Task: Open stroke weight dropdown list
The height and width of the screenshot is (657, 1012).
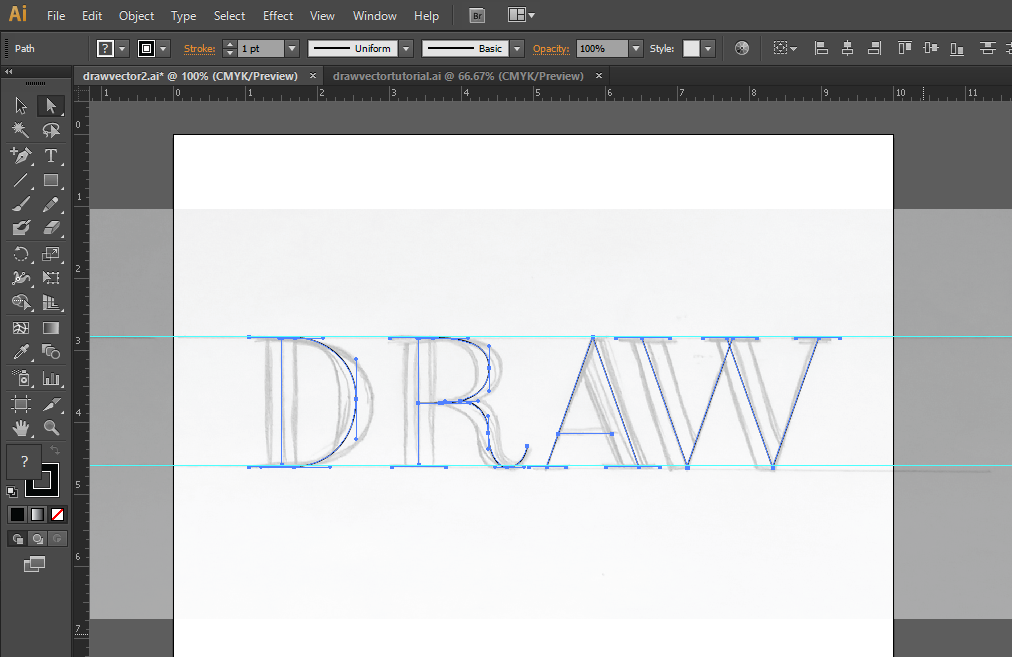Action: pos(292,48)
